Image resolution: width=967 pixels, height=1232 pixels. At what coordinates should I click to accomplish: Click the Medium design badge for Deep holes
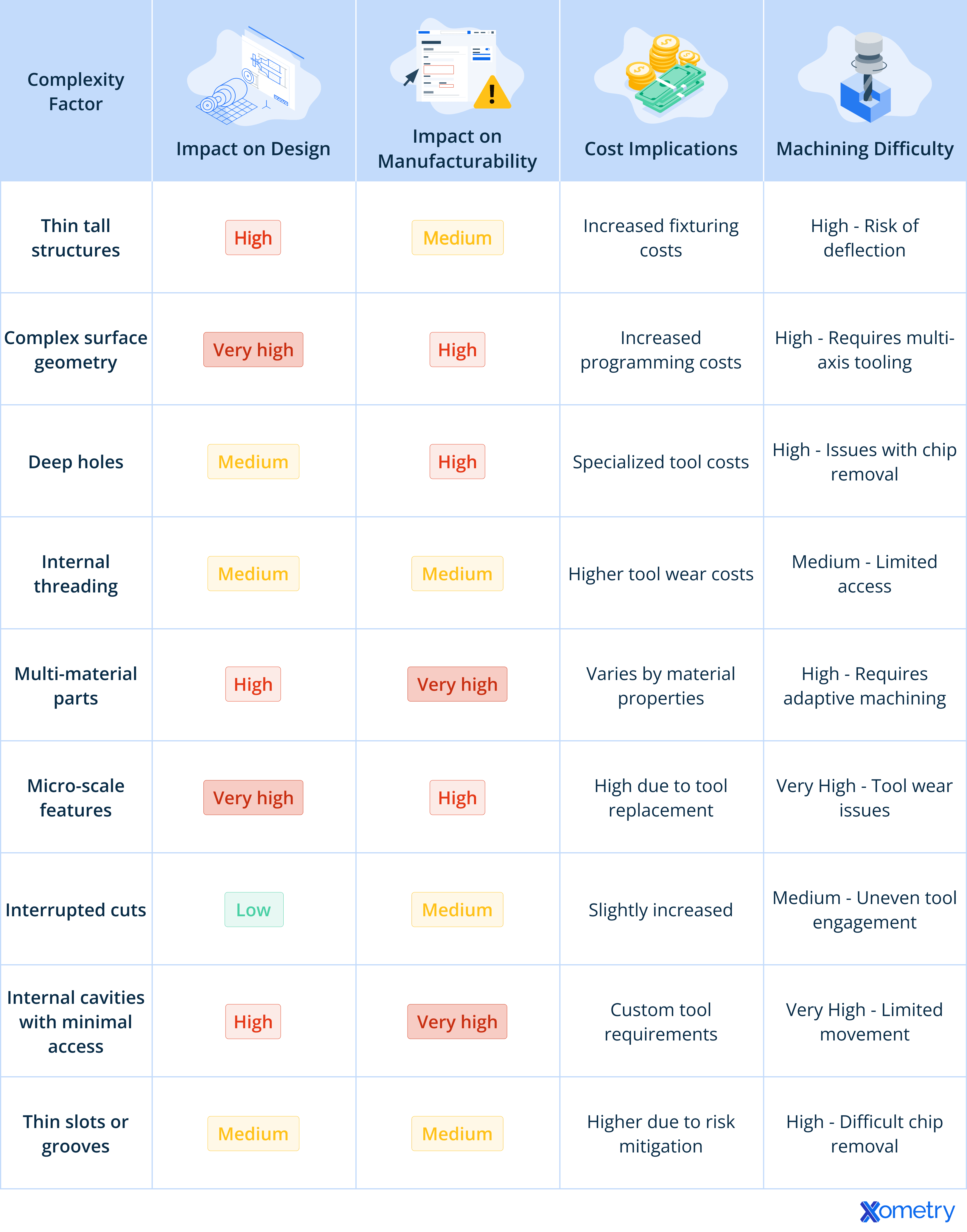253,462
